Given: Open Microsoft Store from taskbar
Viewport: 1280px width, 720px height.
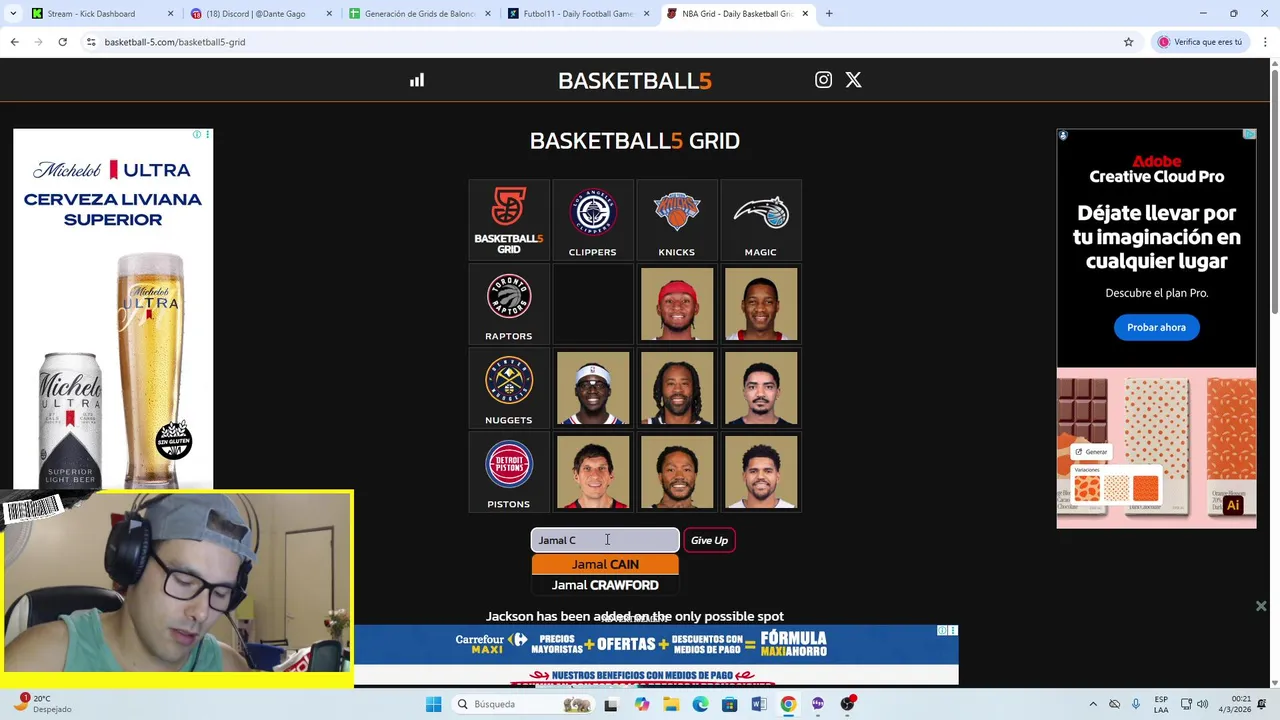Looking at the screenshot, I should pyautogui.click(x=729, y=704).
